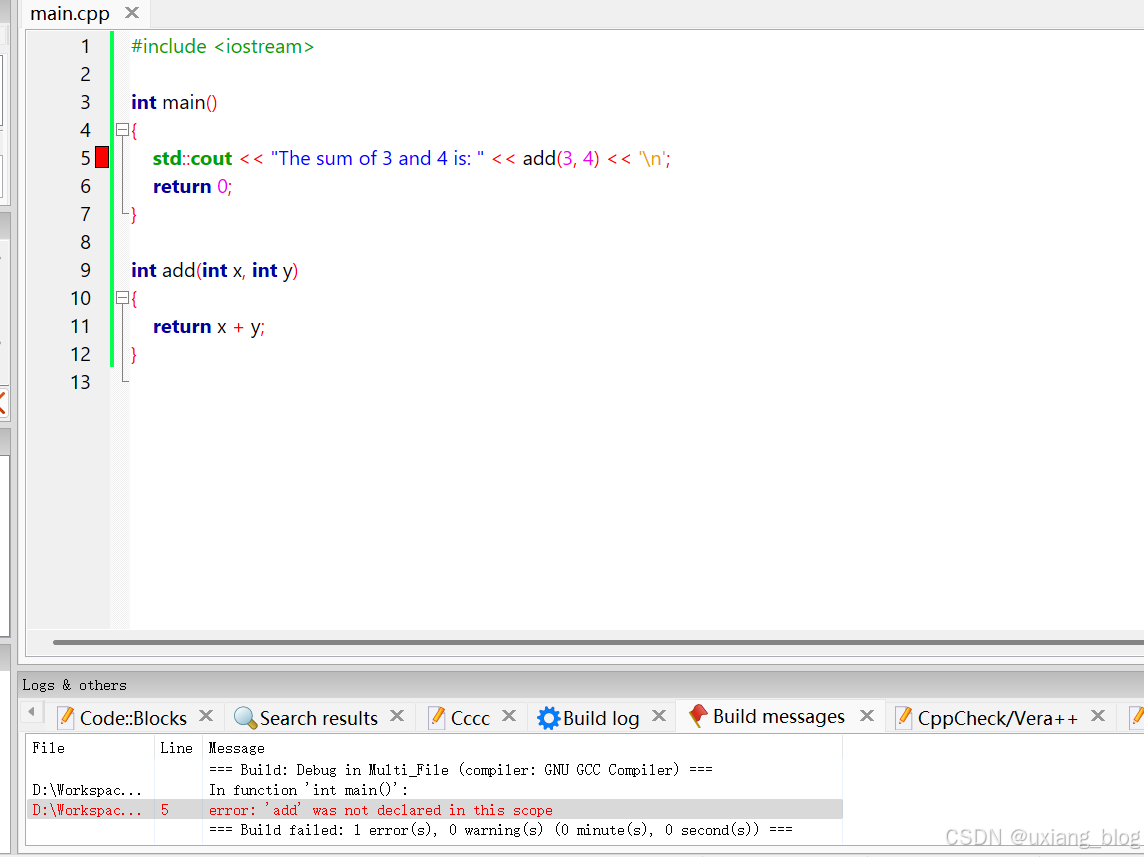
Task: Click the #include <iostream> line
Action: pos(223,46)
